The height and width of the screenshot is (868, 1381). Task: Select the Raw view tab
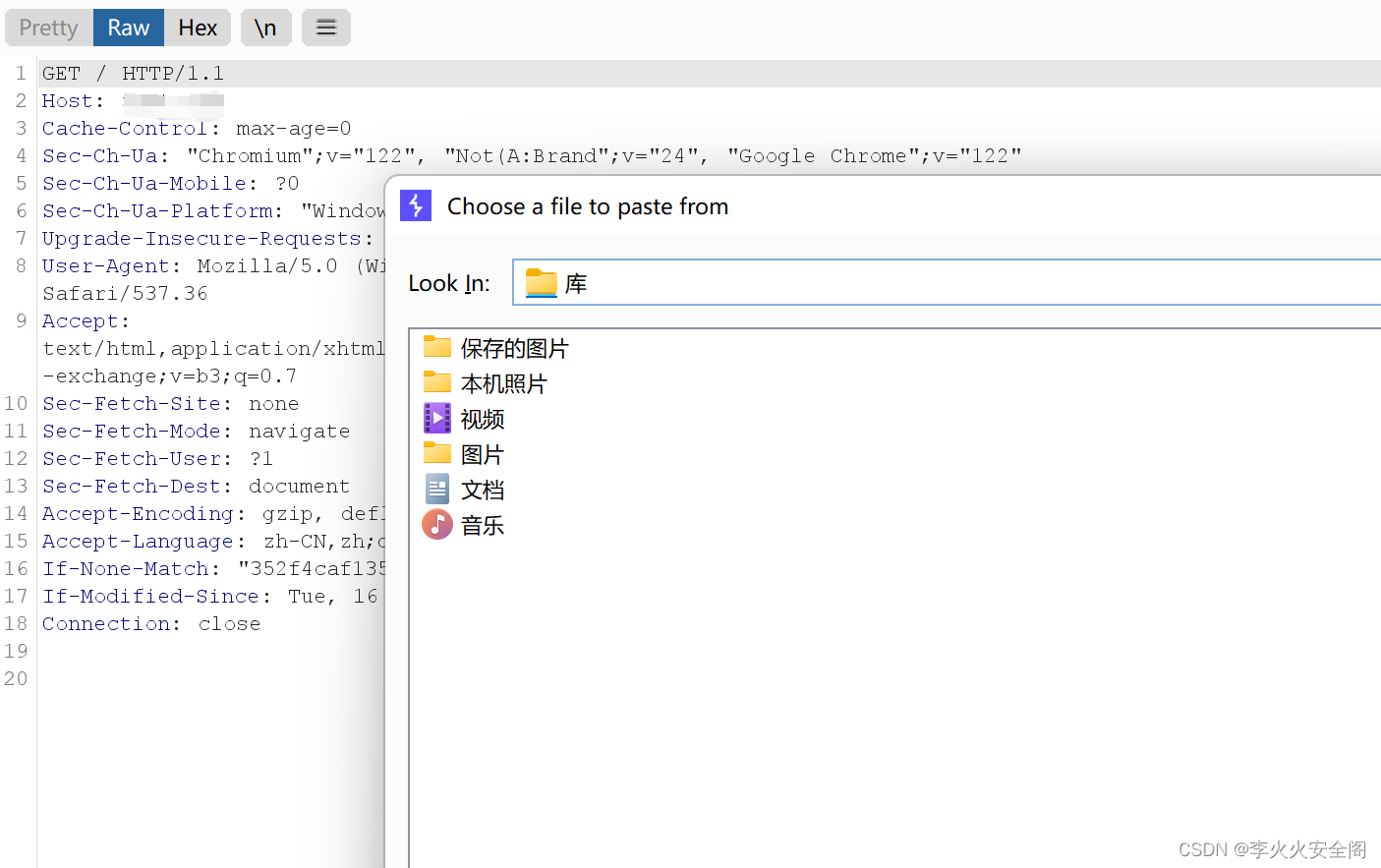pyautogui.click(x=129, y=28)
